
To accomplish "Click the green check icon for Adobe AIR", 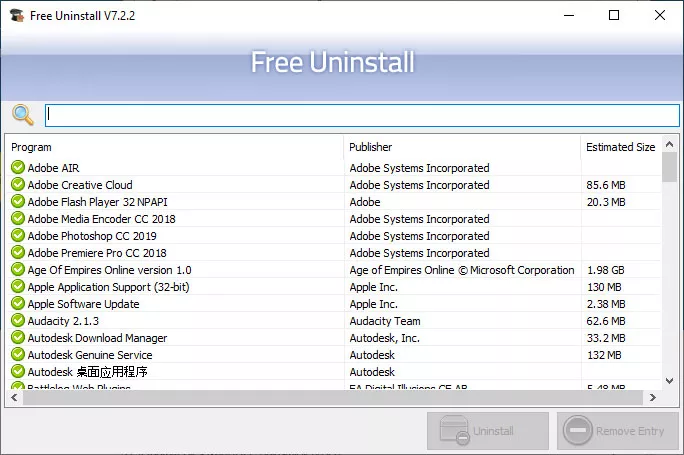I will (x=18, y=167).
